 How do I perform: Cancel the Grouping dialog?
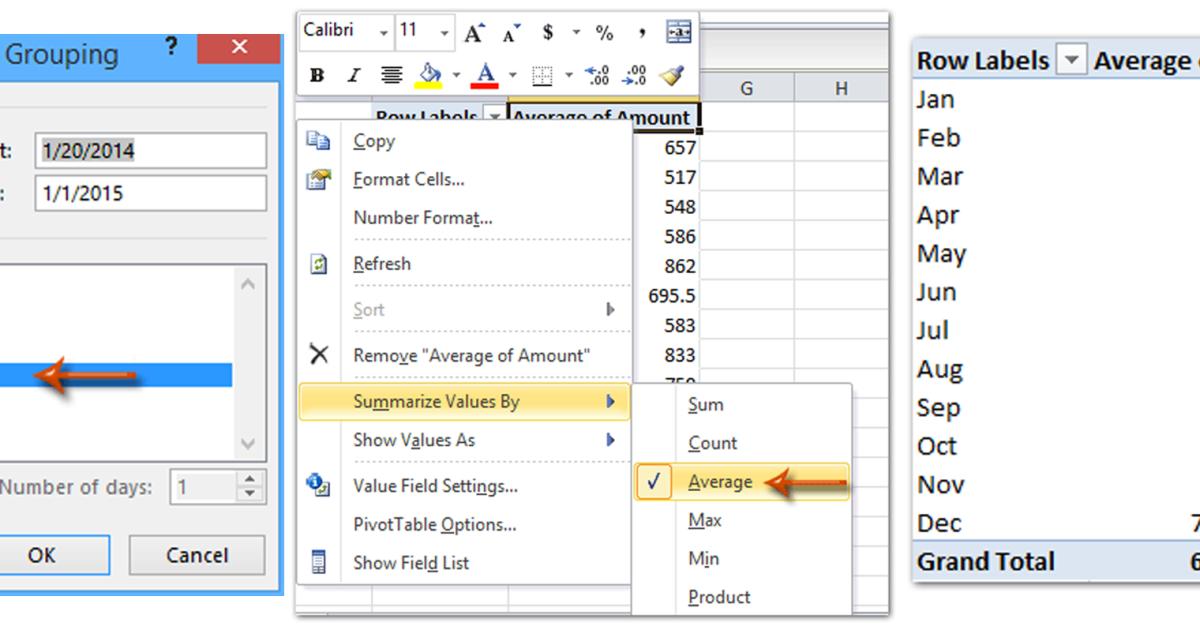(196, 555)
